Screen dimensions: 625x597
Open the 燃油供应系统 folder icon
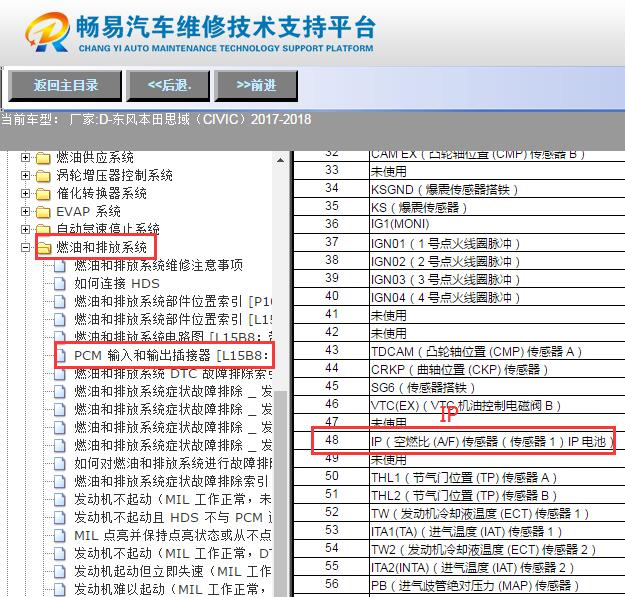tap(43, 158)
